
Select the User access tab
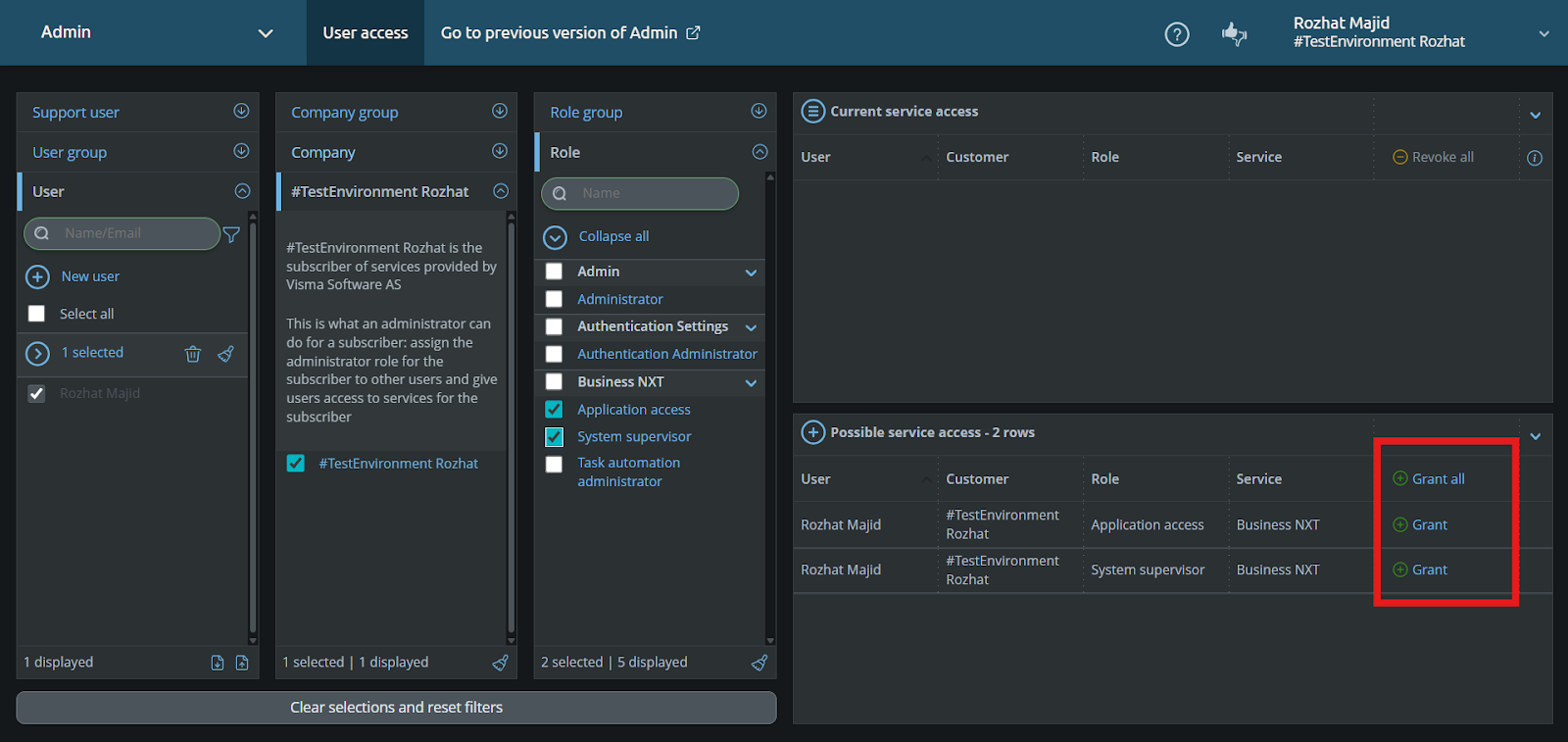click(366, 32)
